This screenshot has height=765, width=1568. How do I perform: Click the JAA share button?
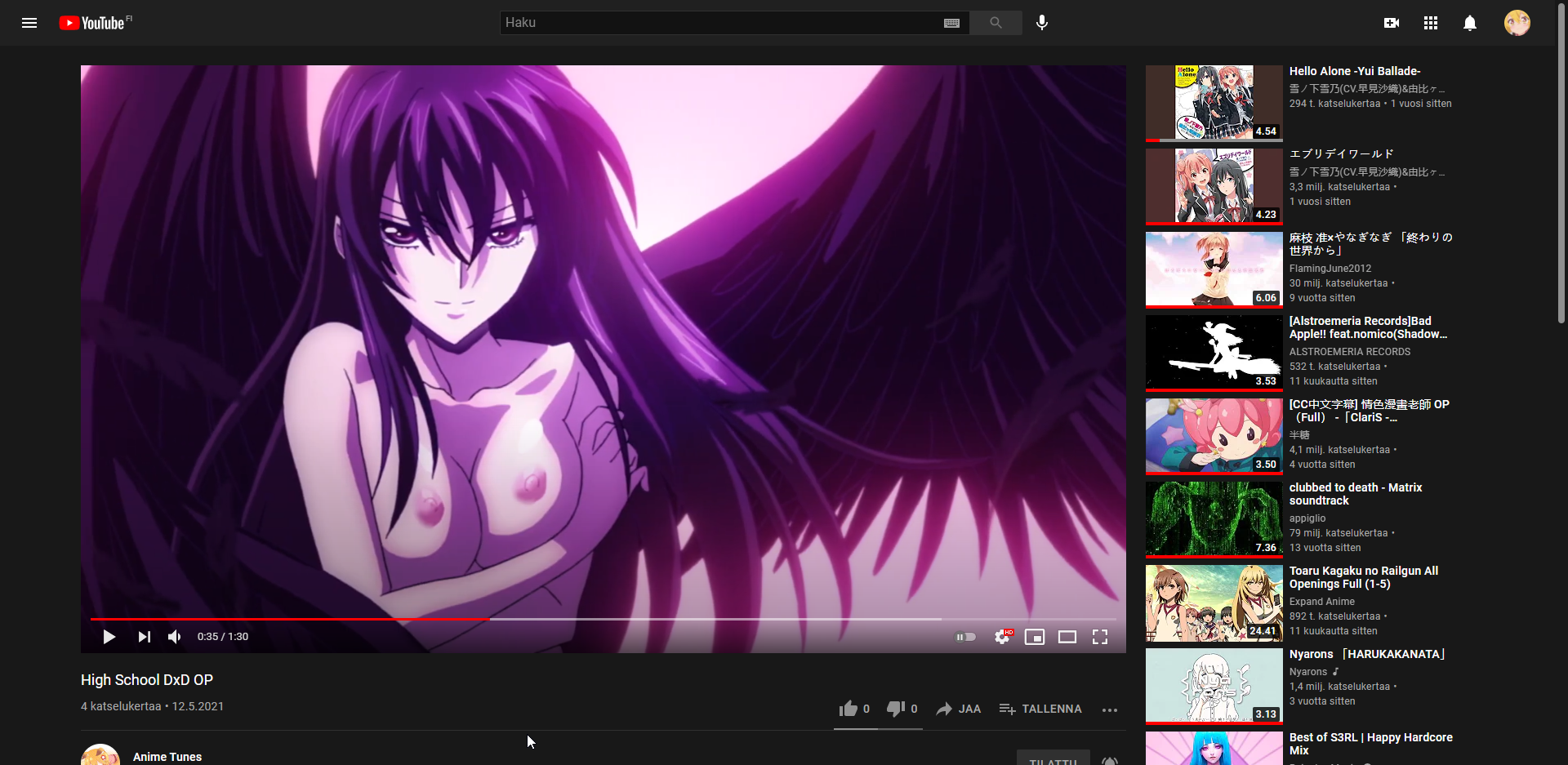click(959, 709)
